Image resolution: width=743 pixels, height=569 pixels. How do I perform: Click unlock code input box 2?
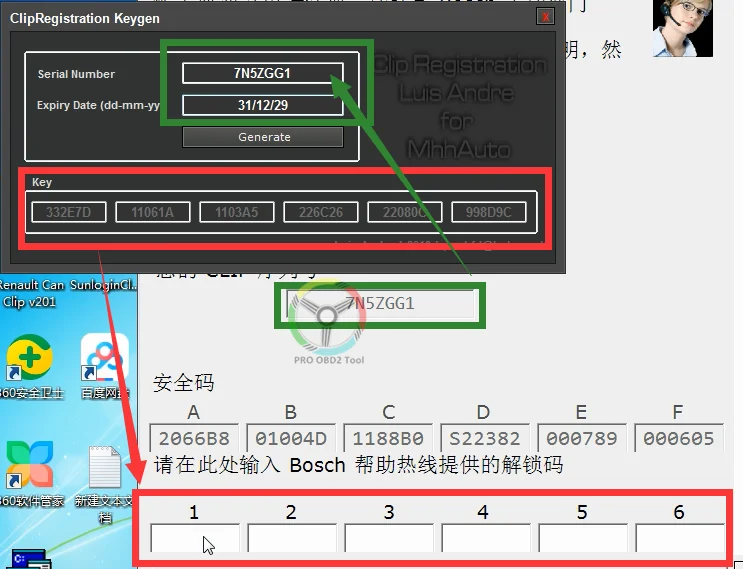click(292, 538)
